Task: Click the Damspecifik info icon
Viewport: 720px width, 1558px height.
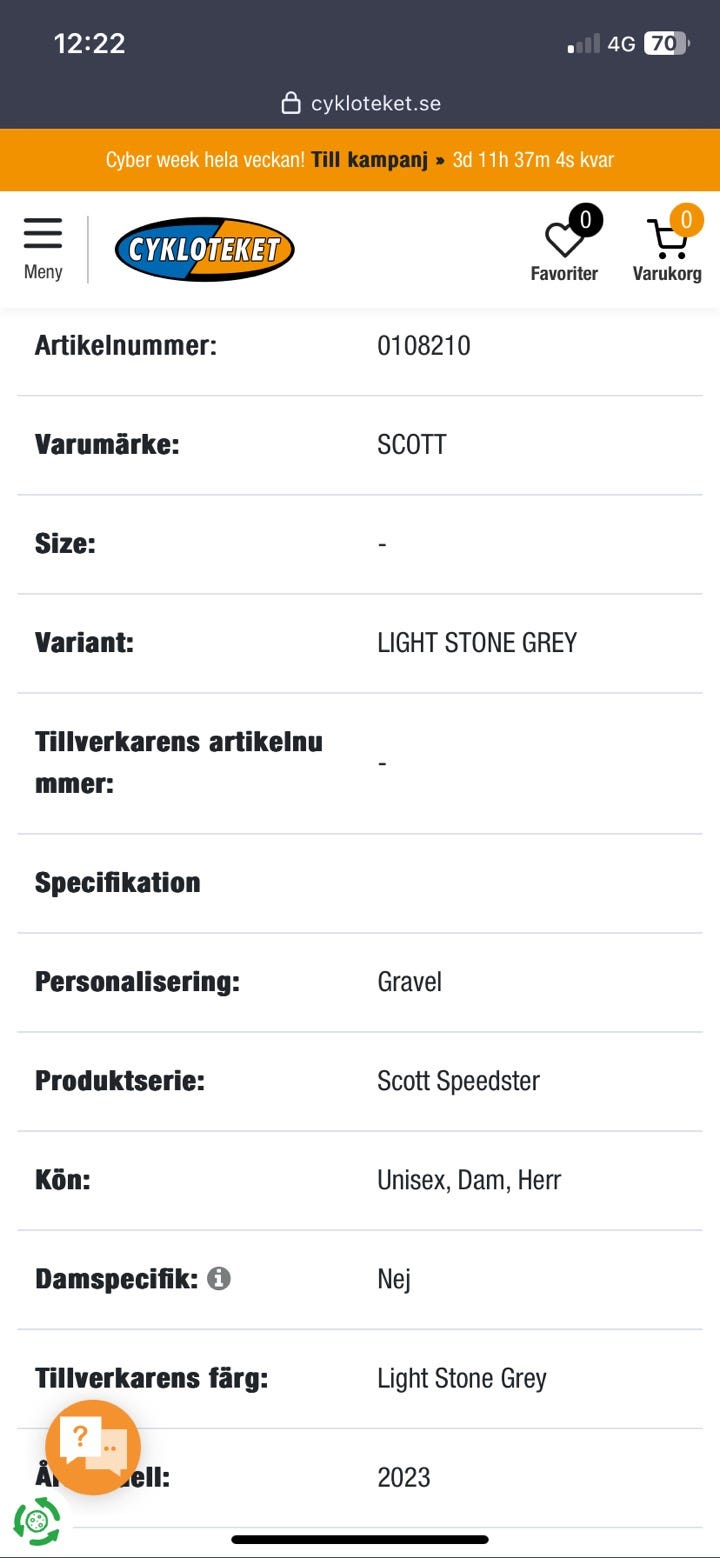Action: coord(219,1278)
